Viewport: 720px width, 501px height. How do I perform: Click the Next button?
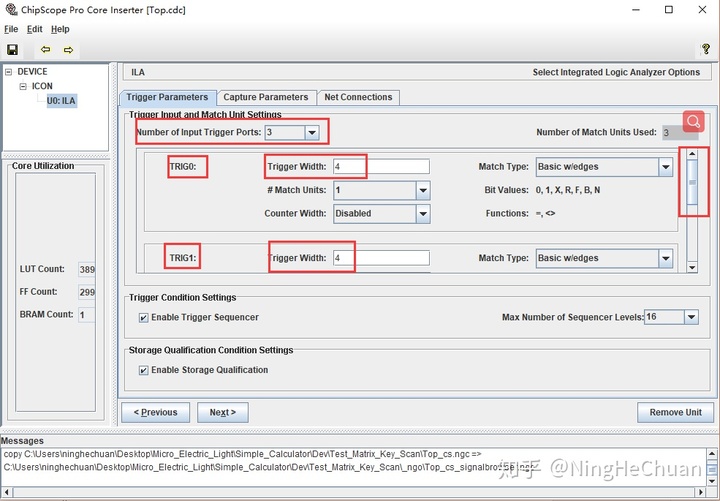tap(223, 412)
